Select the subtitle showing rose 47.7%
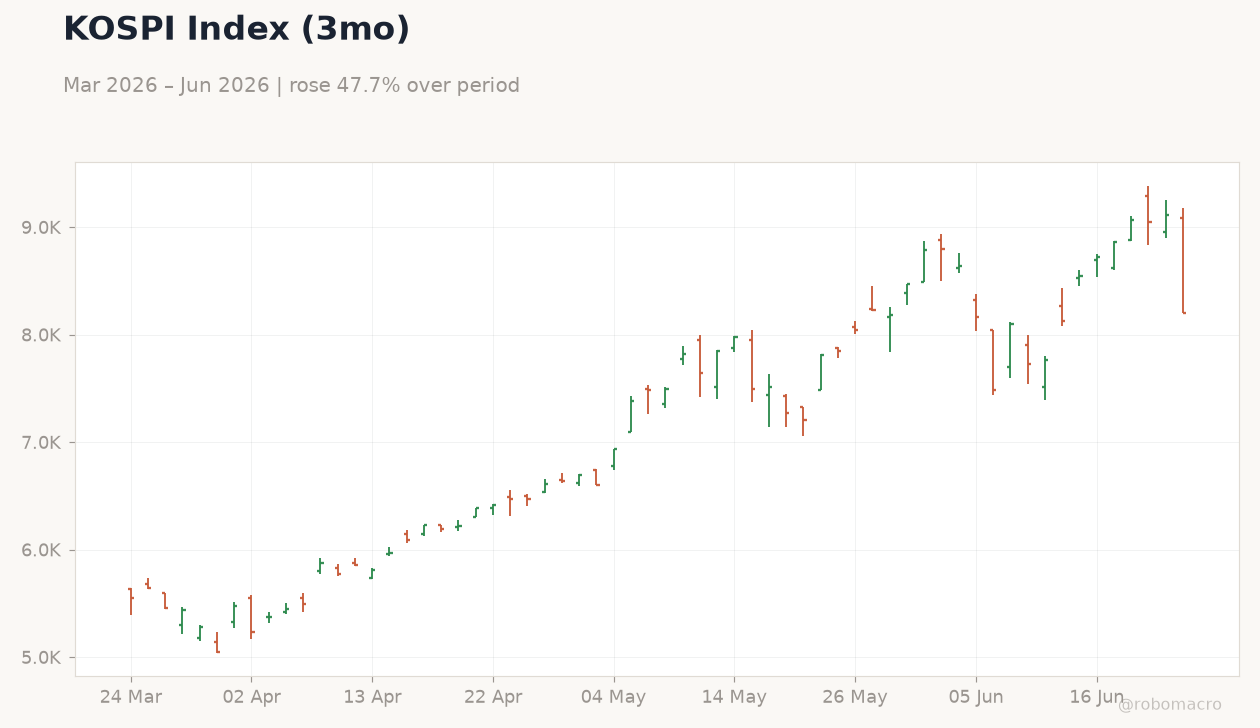 (291, 86)
